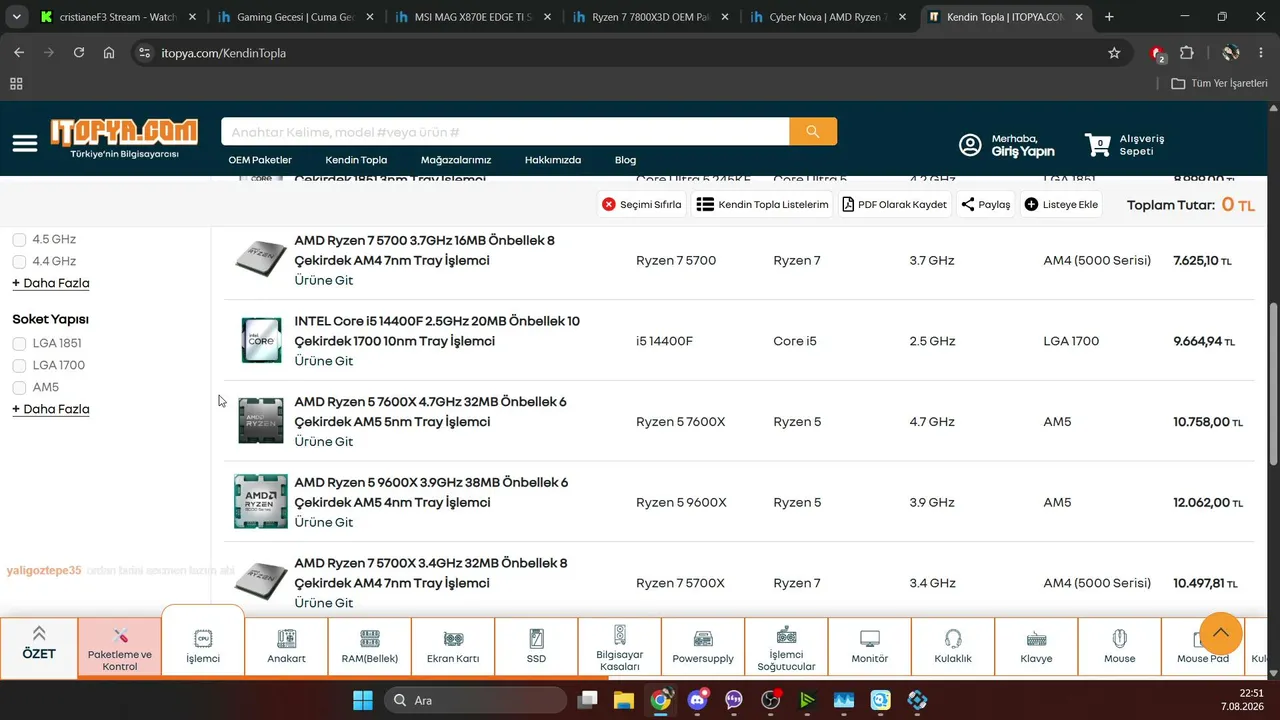This screenshot has width=1280, height=720.
Task: Open Kendin Topla in the site navigation
Action: [356, 160]
